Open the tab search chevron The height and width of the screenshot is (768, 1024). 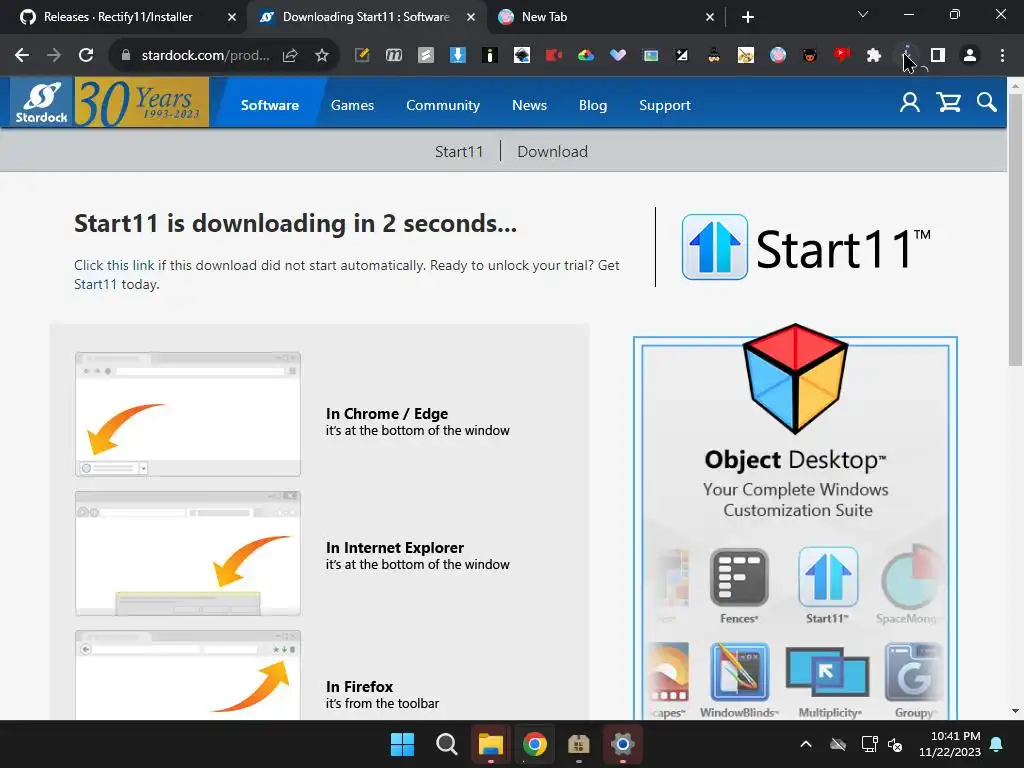coord(863,14)
